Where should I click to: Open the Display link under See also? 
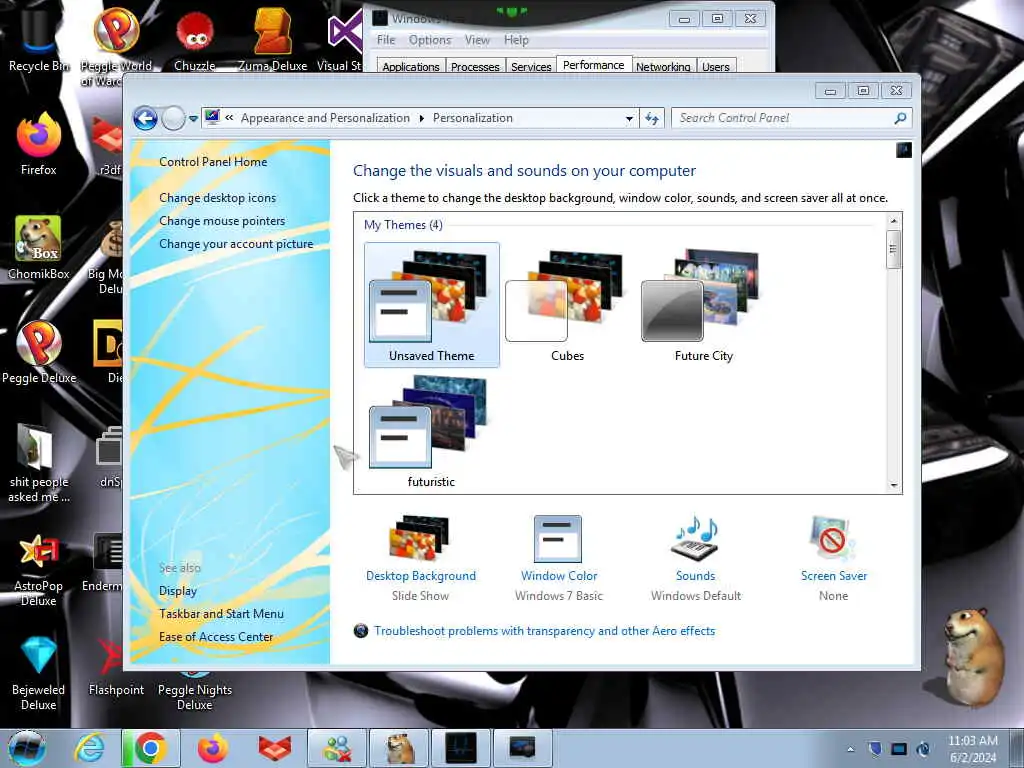(x=178, y=591)
